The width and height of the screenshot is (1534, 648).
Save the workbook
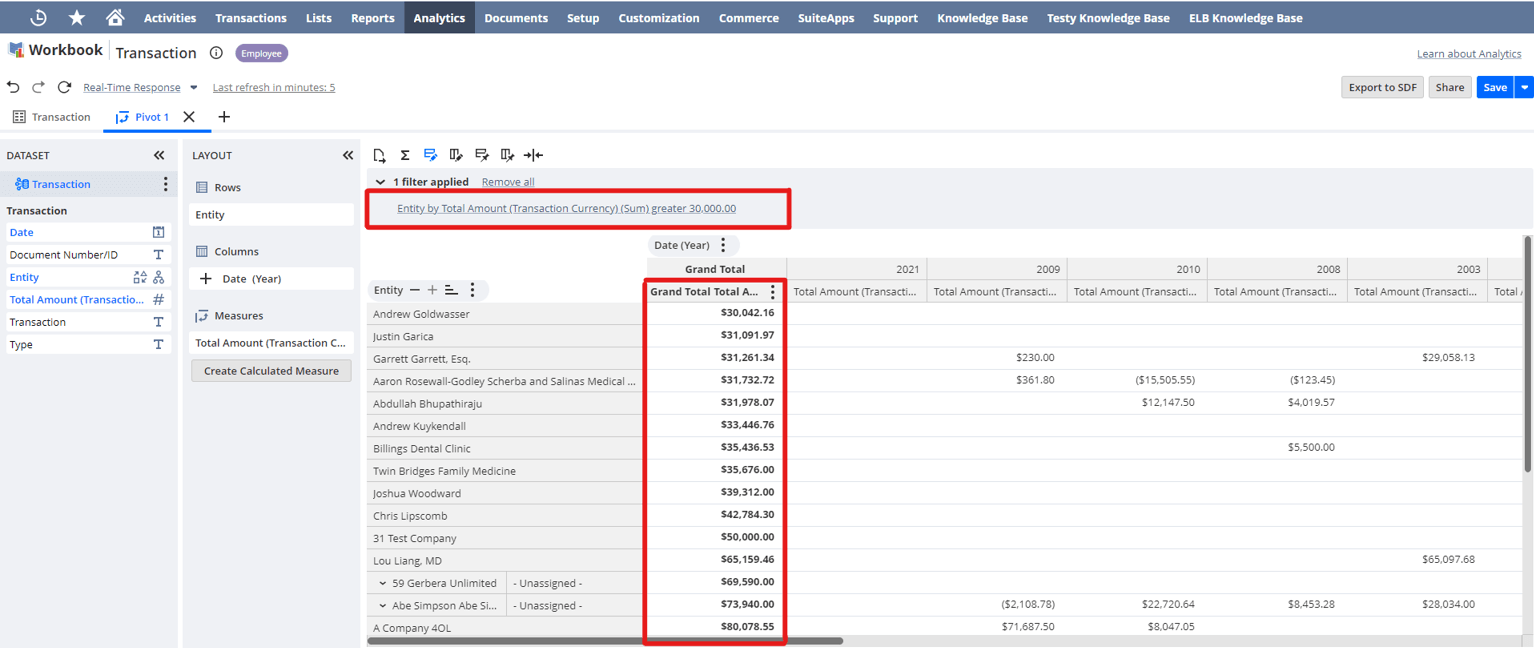[x=1495, y=87]
